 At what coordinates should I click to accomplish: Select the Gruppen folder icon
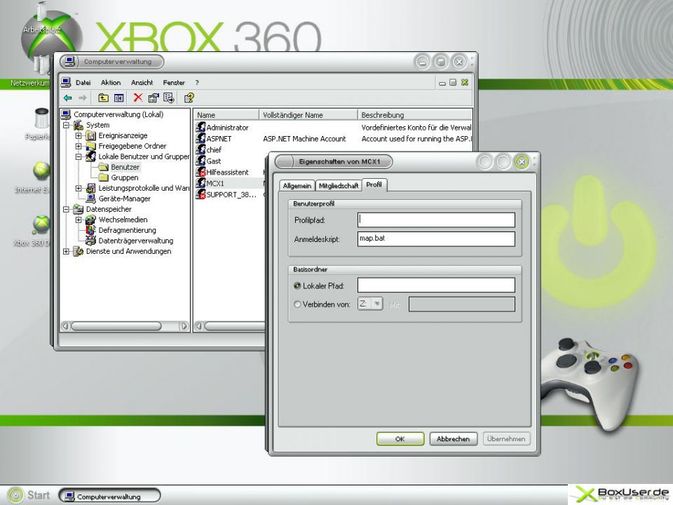pyautogui.click(x=103, y=178)
